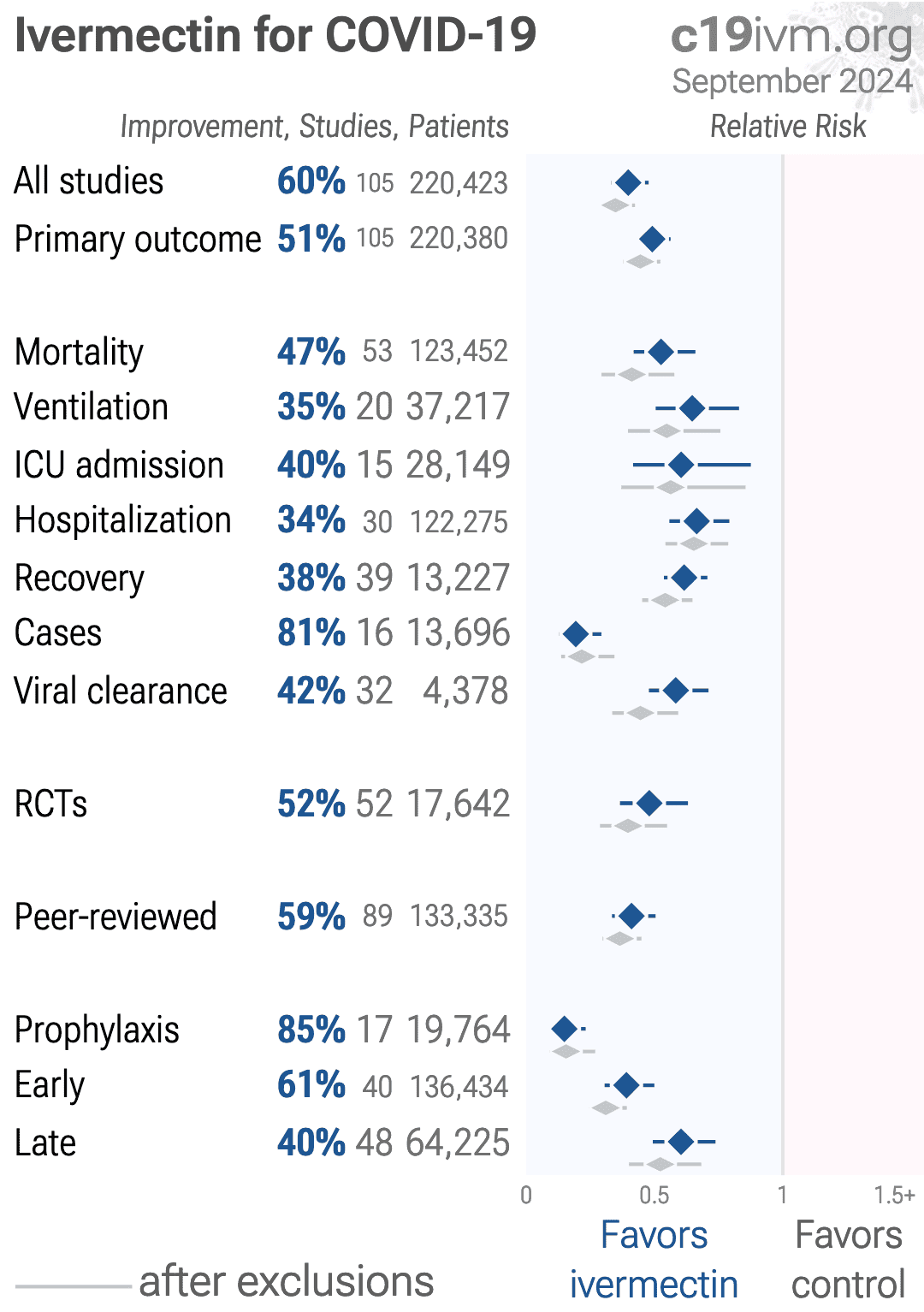This screenshot has width=924, height=1312.
Task: Click the blue diamond marker for Cases
Action: [x=576, y=634]
